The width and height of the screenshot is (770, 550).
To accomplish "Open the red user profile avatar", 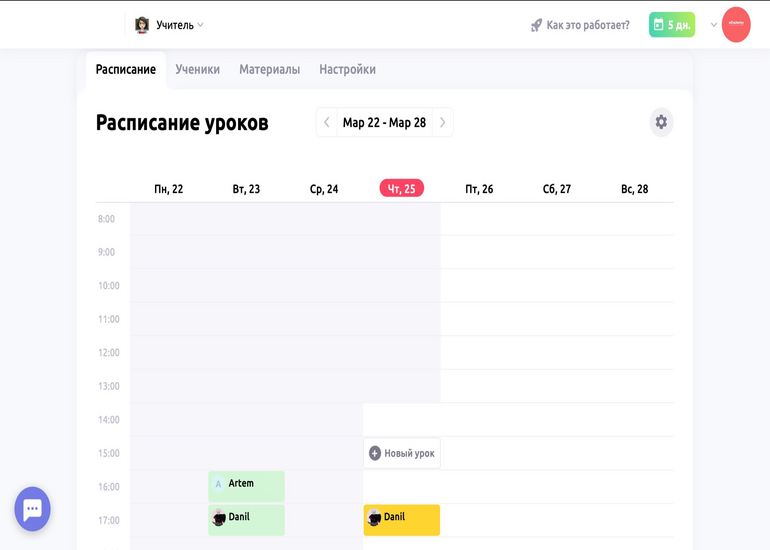I will (736, 24).
